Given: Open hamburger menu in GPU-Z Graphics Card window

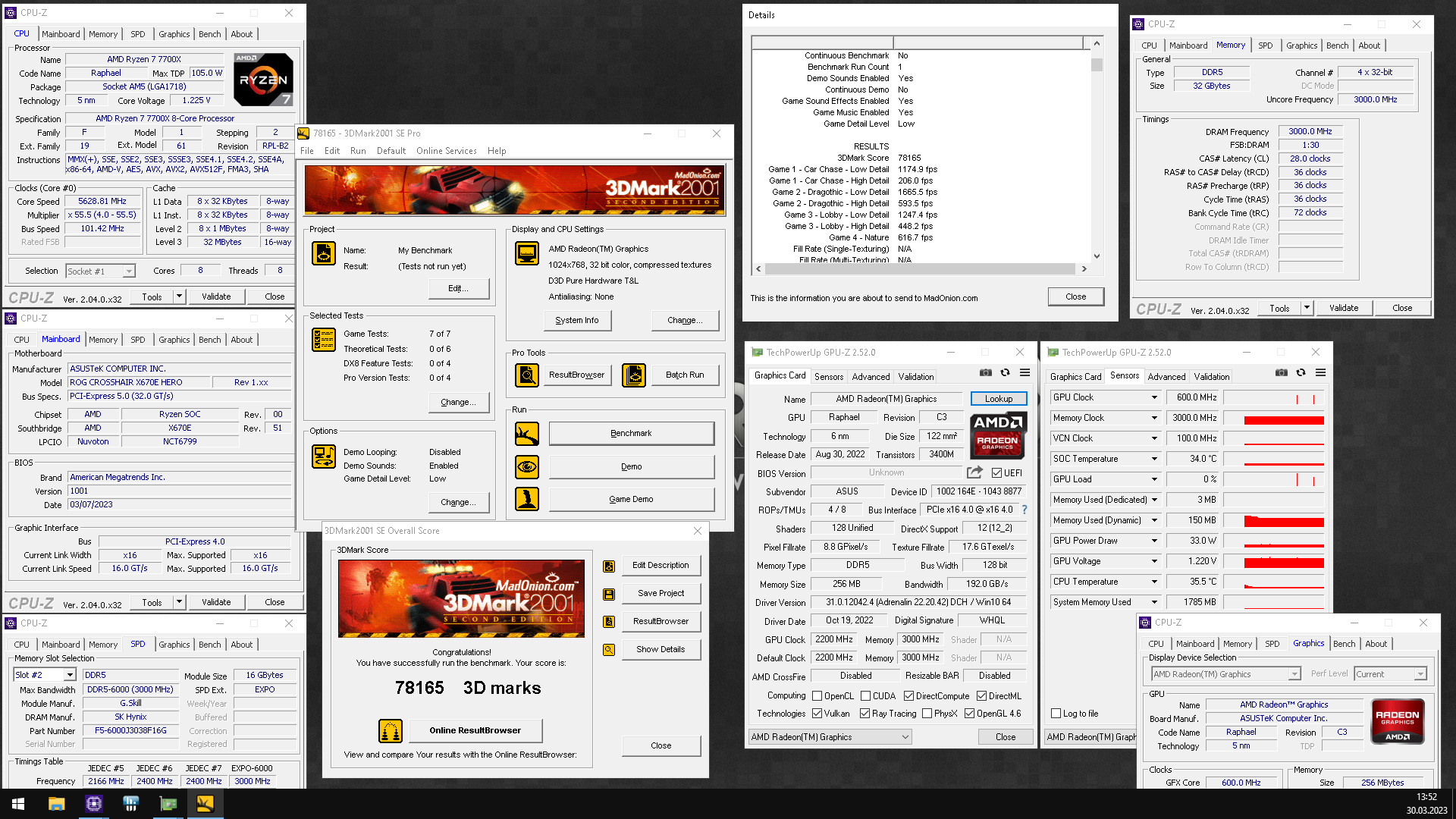Looking at the screenshot, I should [1025, 373].
